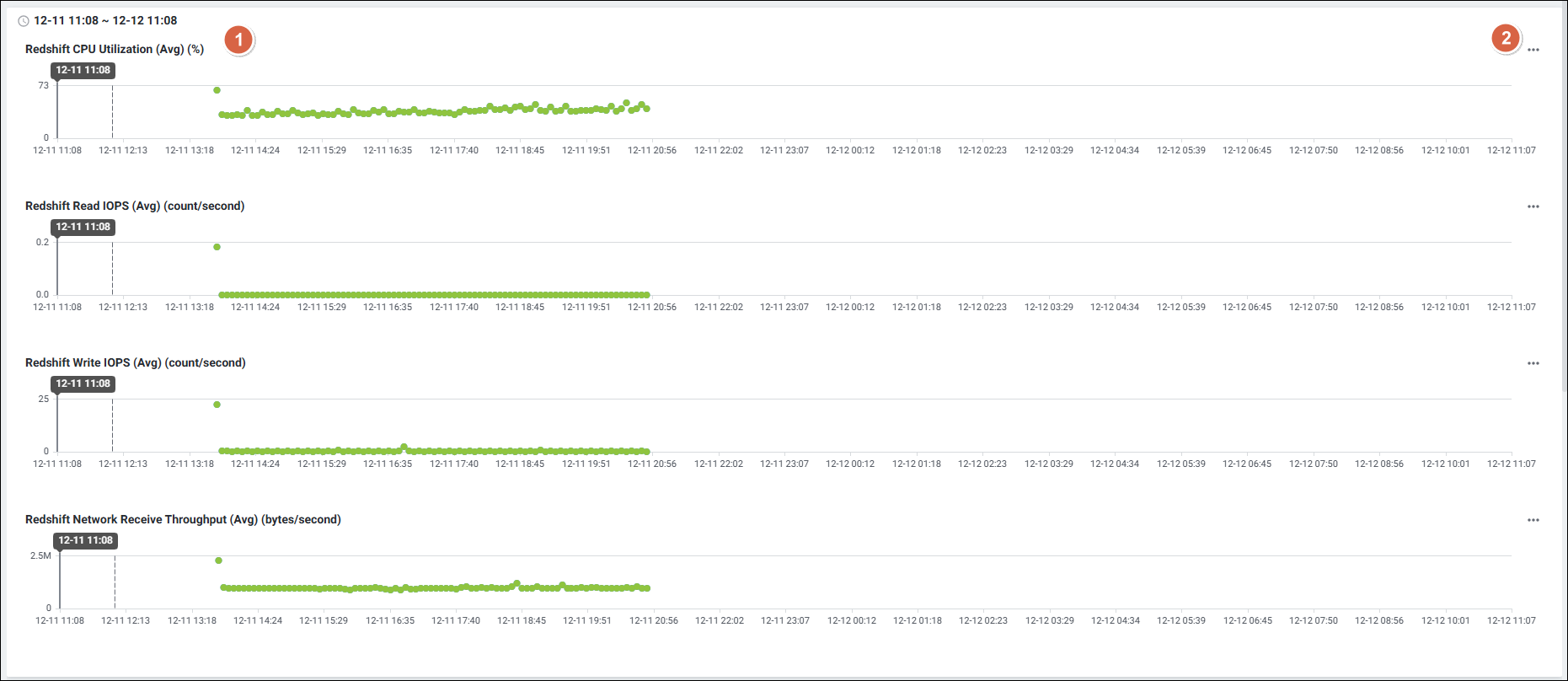Click the 12-11 11:08 tooltip on Write IOPS chart
This screenshot has width=1568, height=681.
point(83,383)
